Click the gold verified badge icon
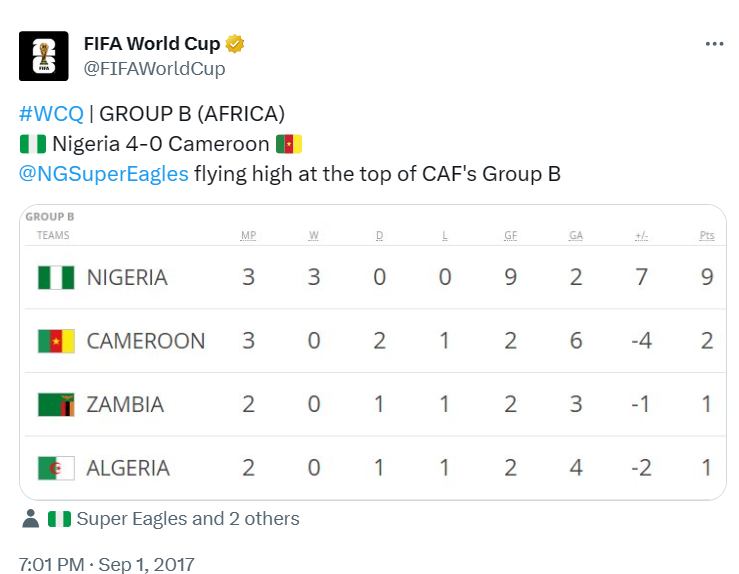739x574 pixels. [235, 44]
